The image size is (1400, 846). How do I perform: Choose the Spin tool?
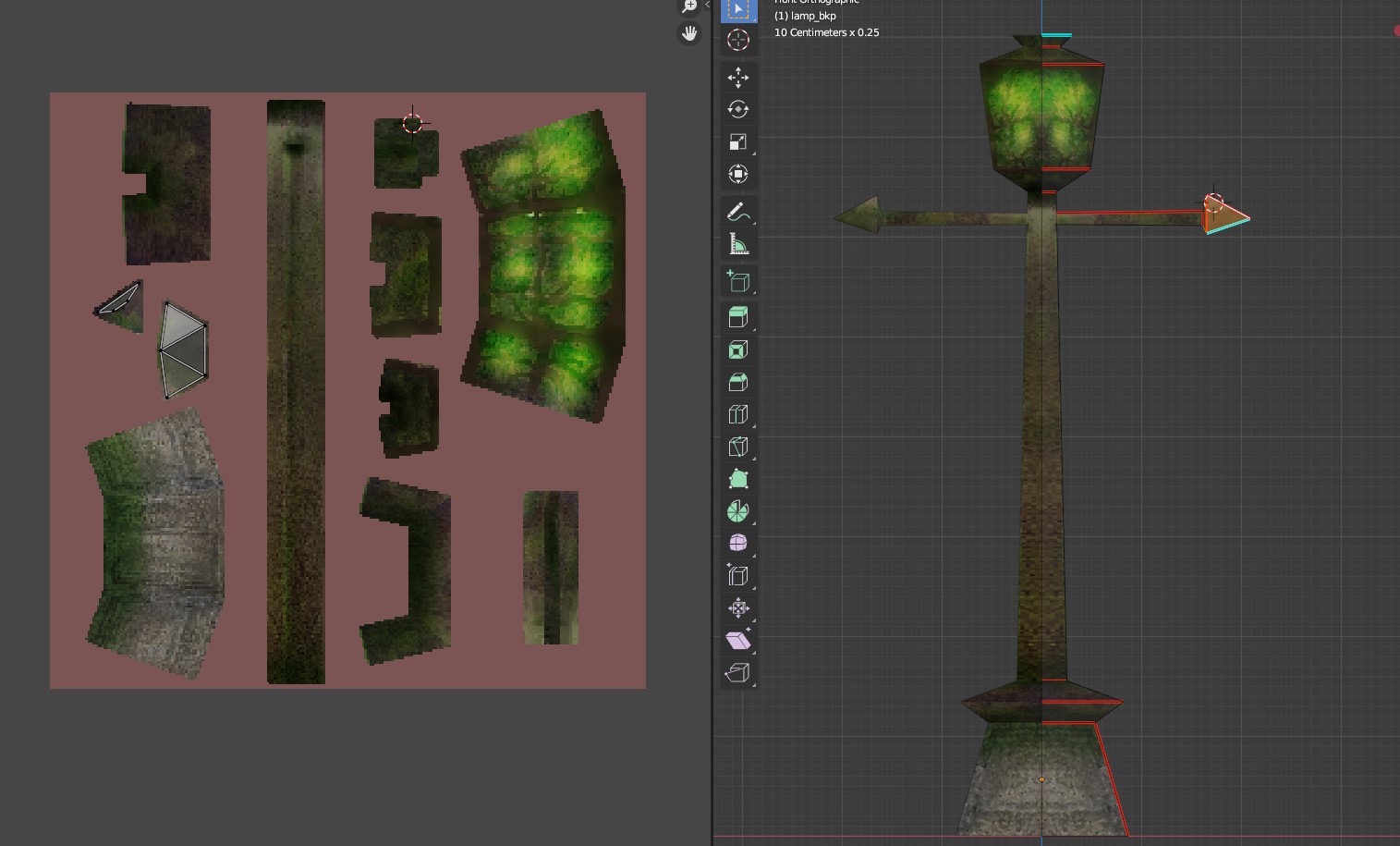737,511
